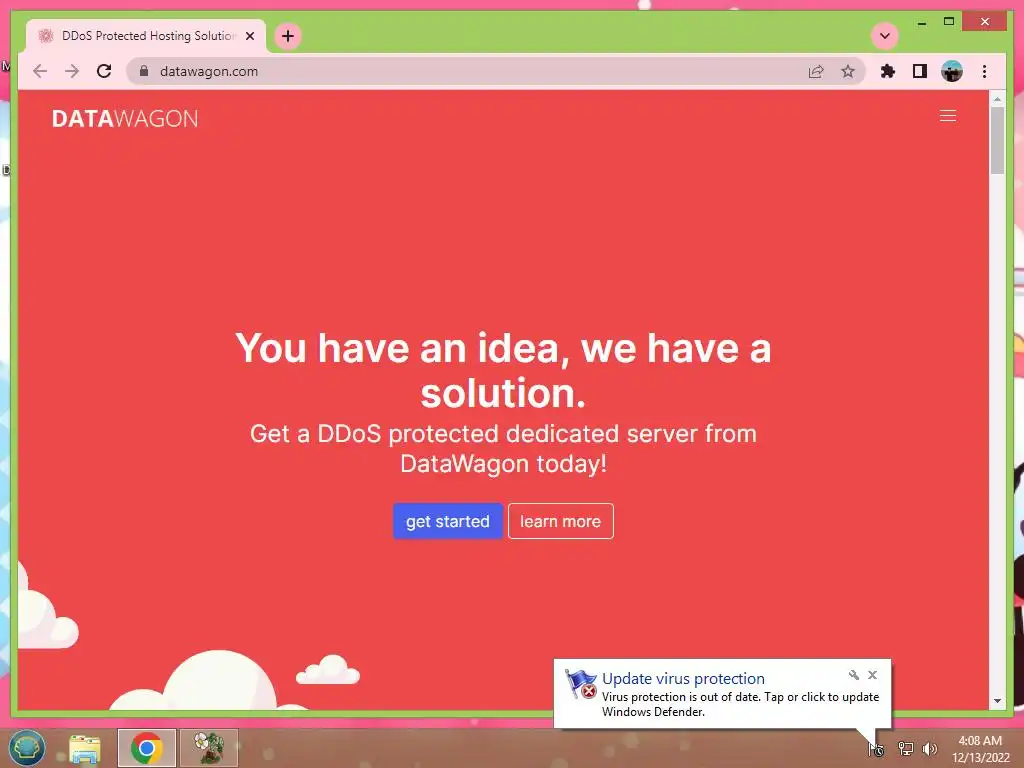Open File Explorer from the taskbar
The width and height of the screenshot is (1024, 768).
click(85, 748)
